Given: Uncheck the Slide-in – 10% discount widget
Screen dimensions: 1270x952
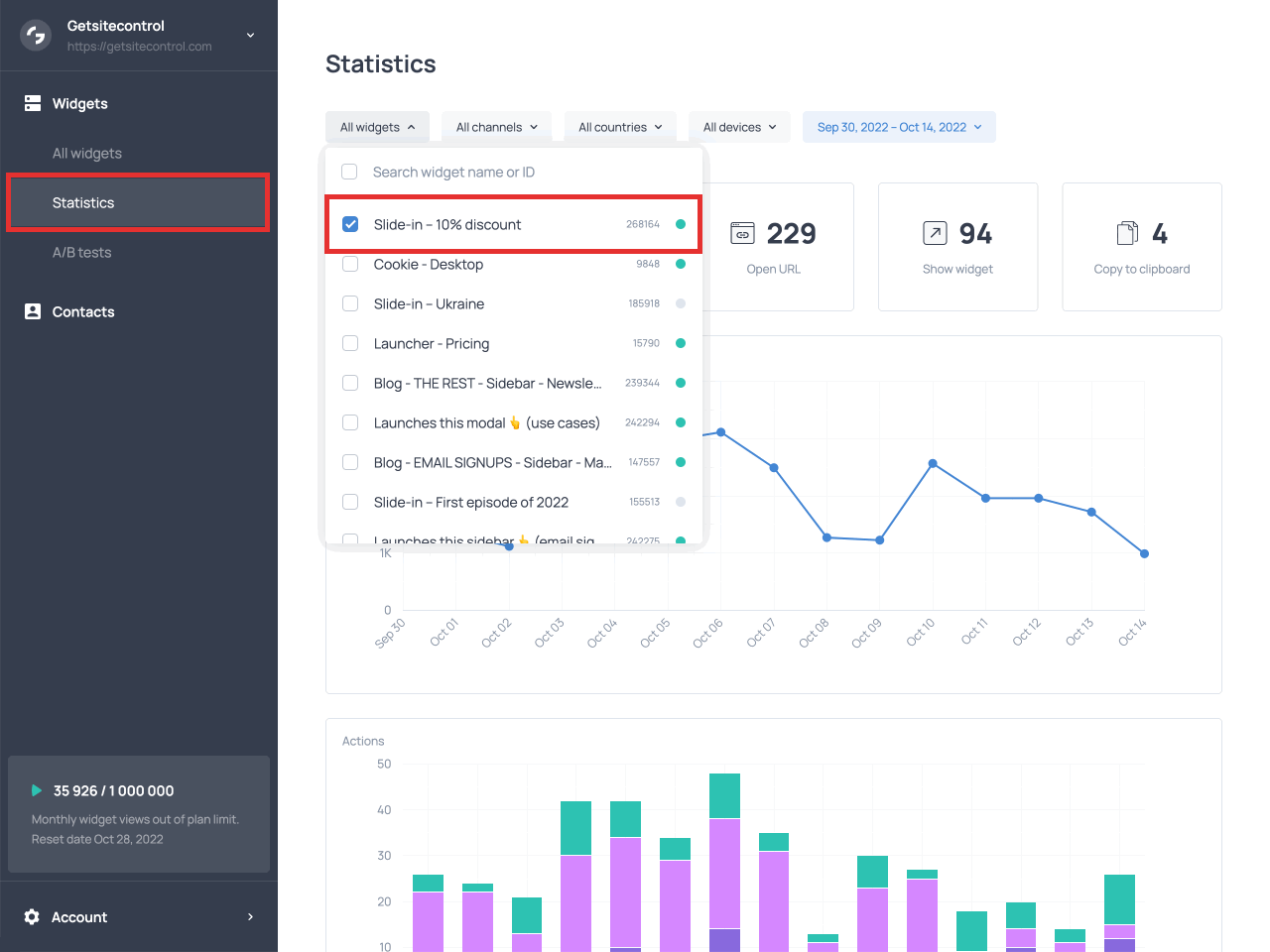Looking at the screenshot, I should 349,224.
